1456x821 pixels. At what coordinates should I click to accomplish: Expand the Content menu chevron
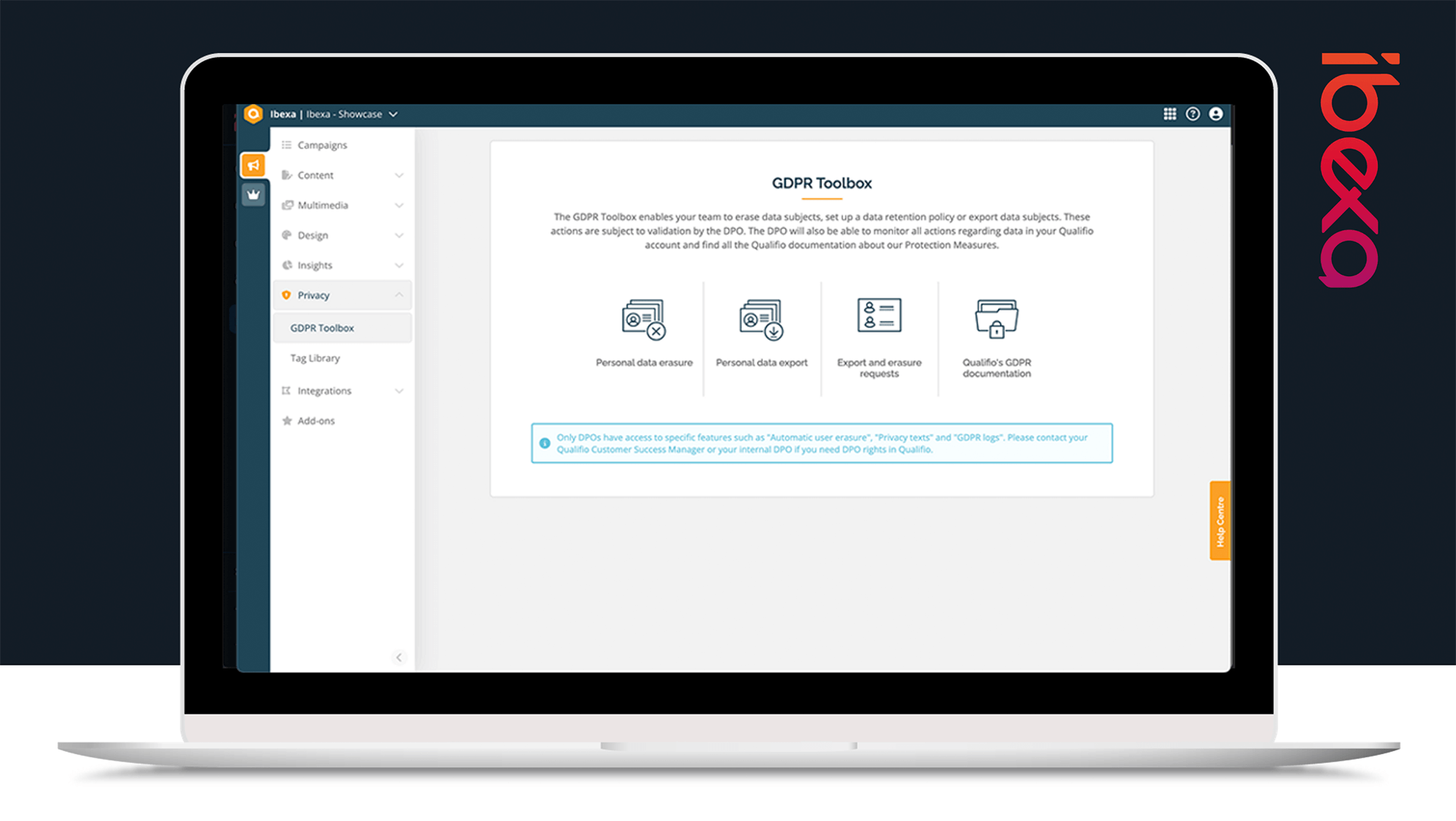point(399,175)
